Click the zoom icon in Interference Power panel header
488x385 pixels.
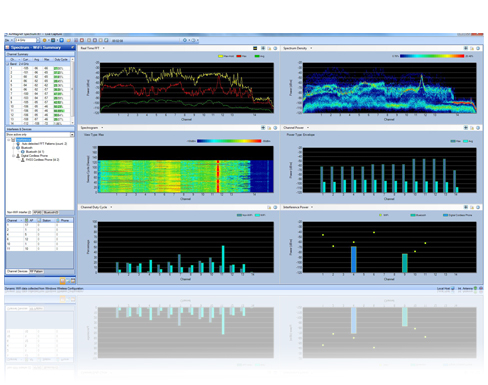pos(466,207)
